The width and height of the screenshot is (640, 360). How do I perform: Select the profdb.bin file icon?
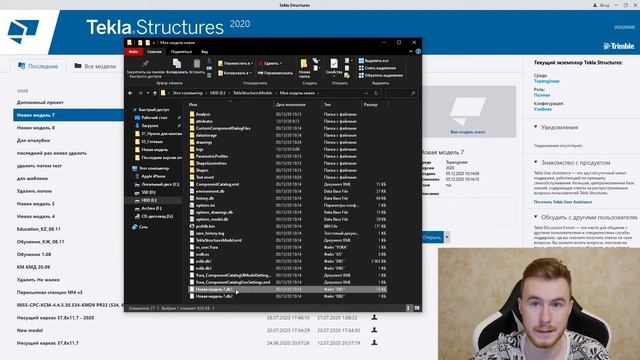coord(192,226)
